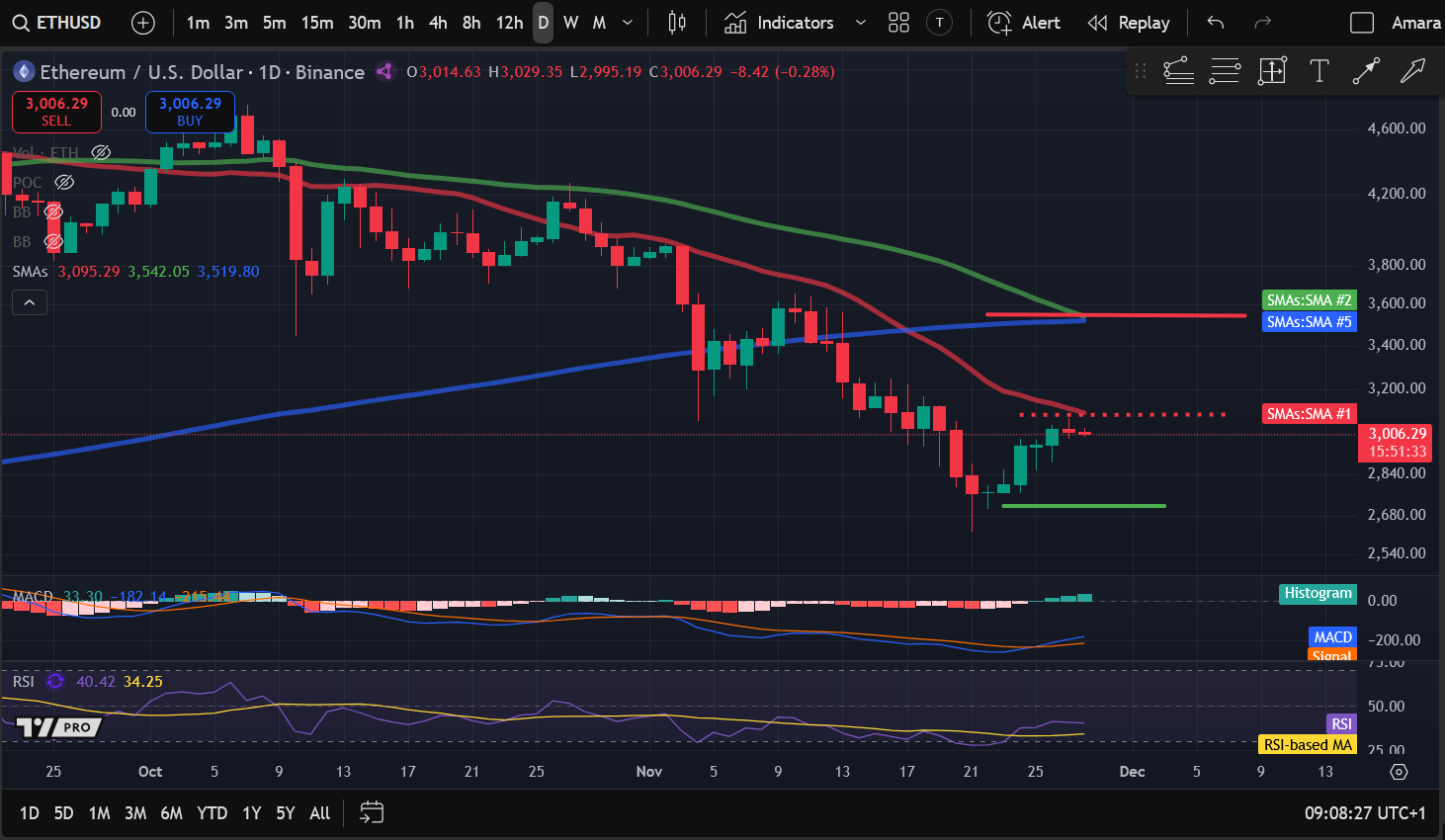Click the BUY button
The width and height of the screenshot is (1445, 840).
[x=190, y=112]
